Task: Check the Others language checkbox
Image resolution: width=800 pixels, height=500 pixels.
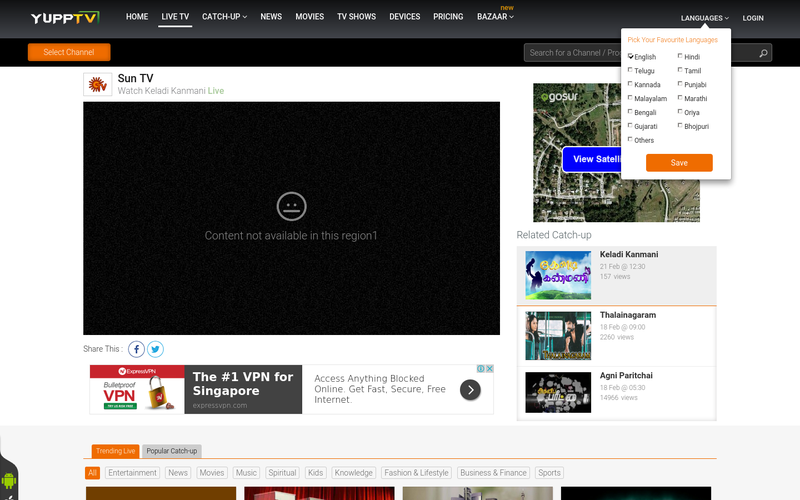Action: point(630,139)
